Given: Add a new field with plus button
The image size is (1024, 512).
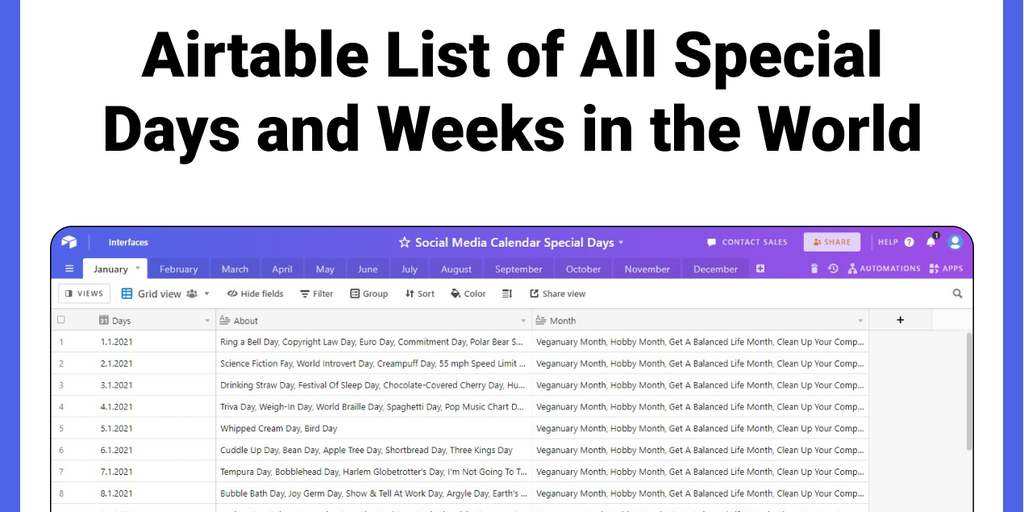Looking at the screenshot, I should coord(900,320).
